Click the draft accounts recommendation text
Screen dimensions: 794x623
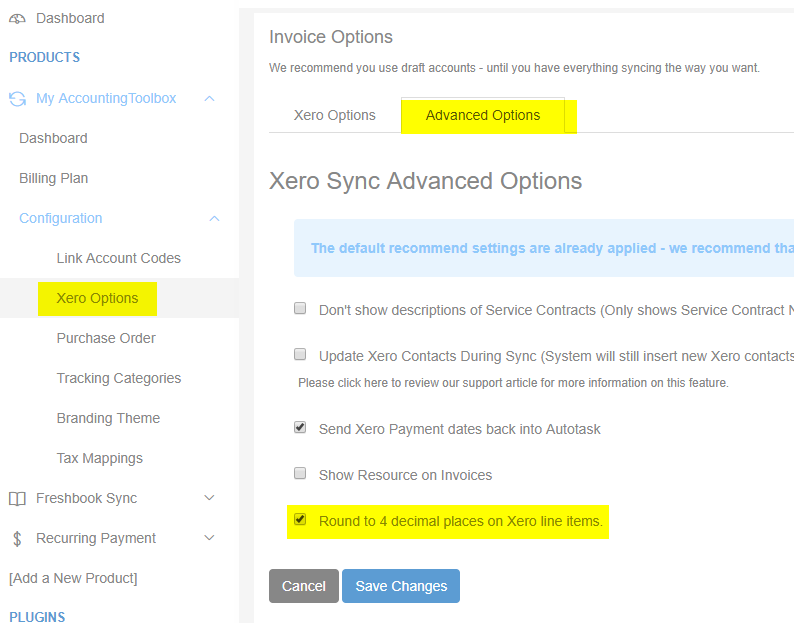click(514, 68)
